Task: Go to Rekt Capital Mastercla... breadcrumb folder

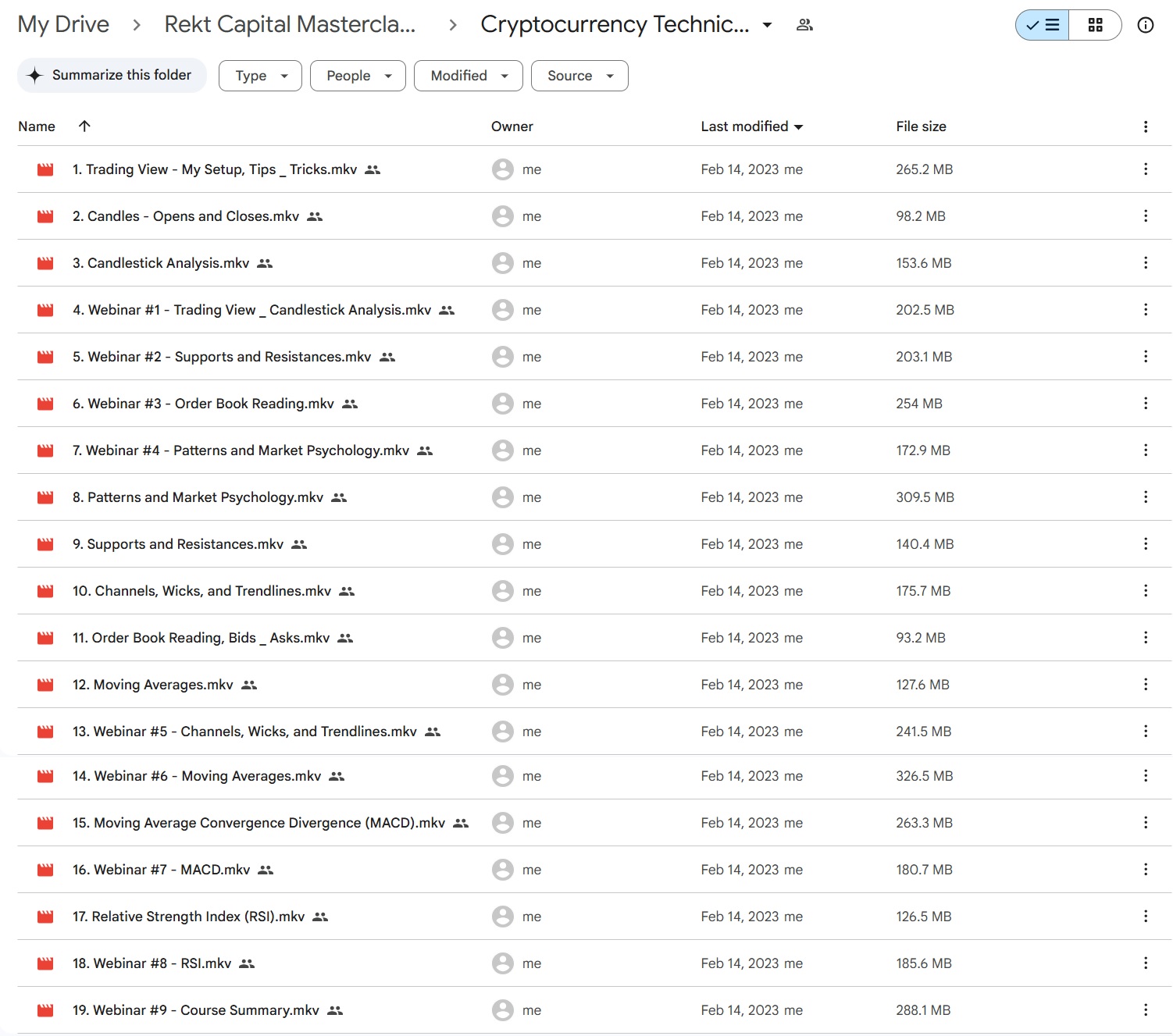Action: coord(290,25)
